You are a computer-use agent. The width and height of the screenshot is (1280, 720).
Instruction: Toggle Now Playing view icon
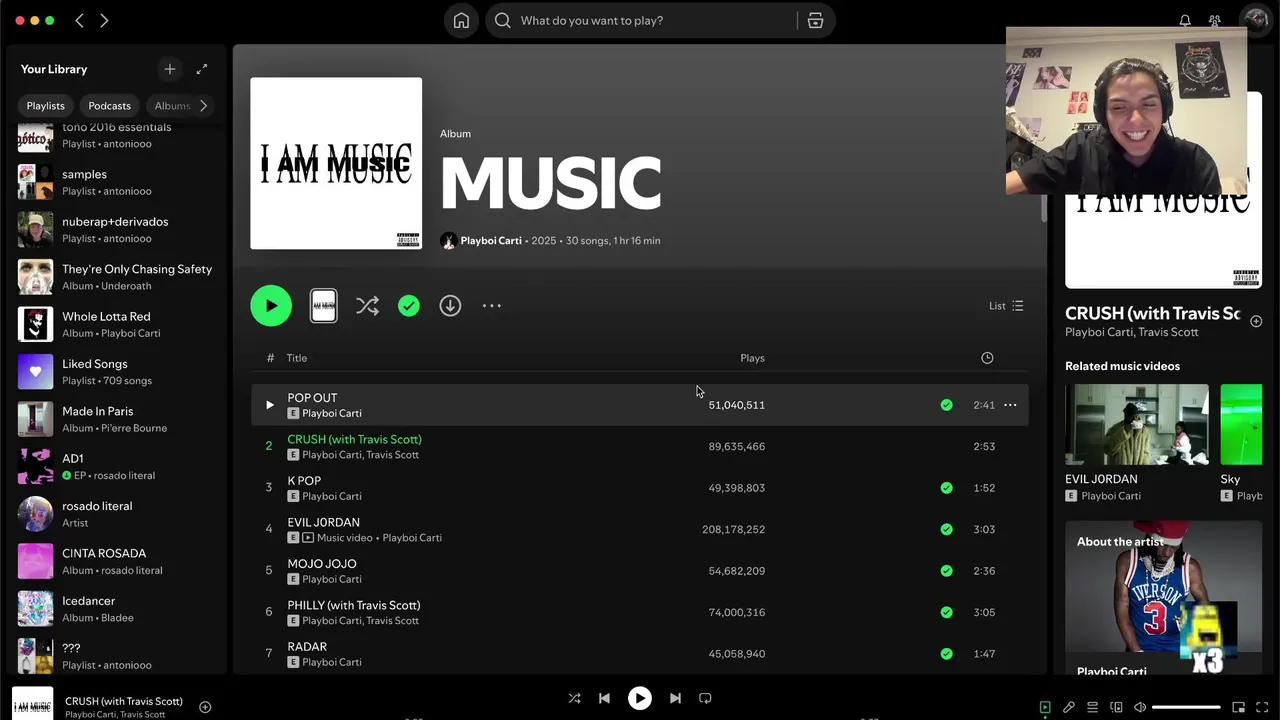coord(1045,707)
